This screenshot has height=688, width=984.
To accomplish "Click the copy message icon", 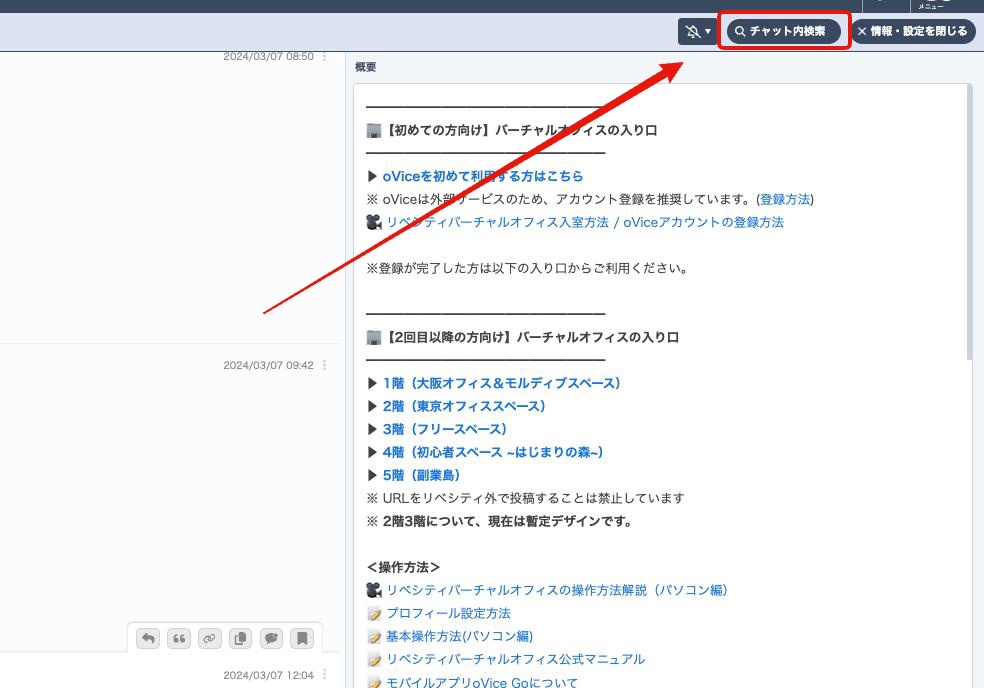I will (x=240, y=638).
